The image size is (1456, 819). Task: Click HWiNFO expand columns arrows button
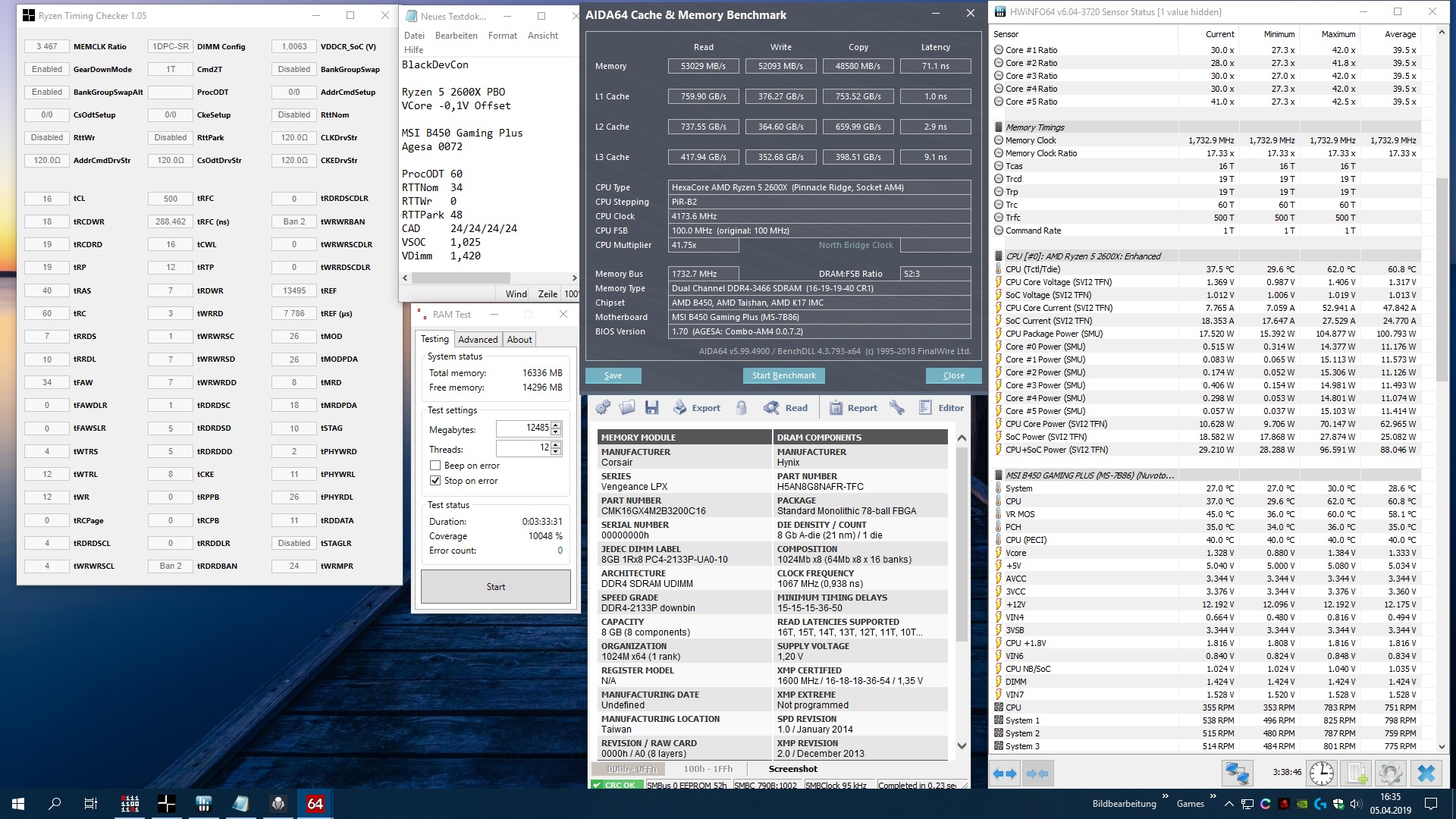pos(1004,773)
